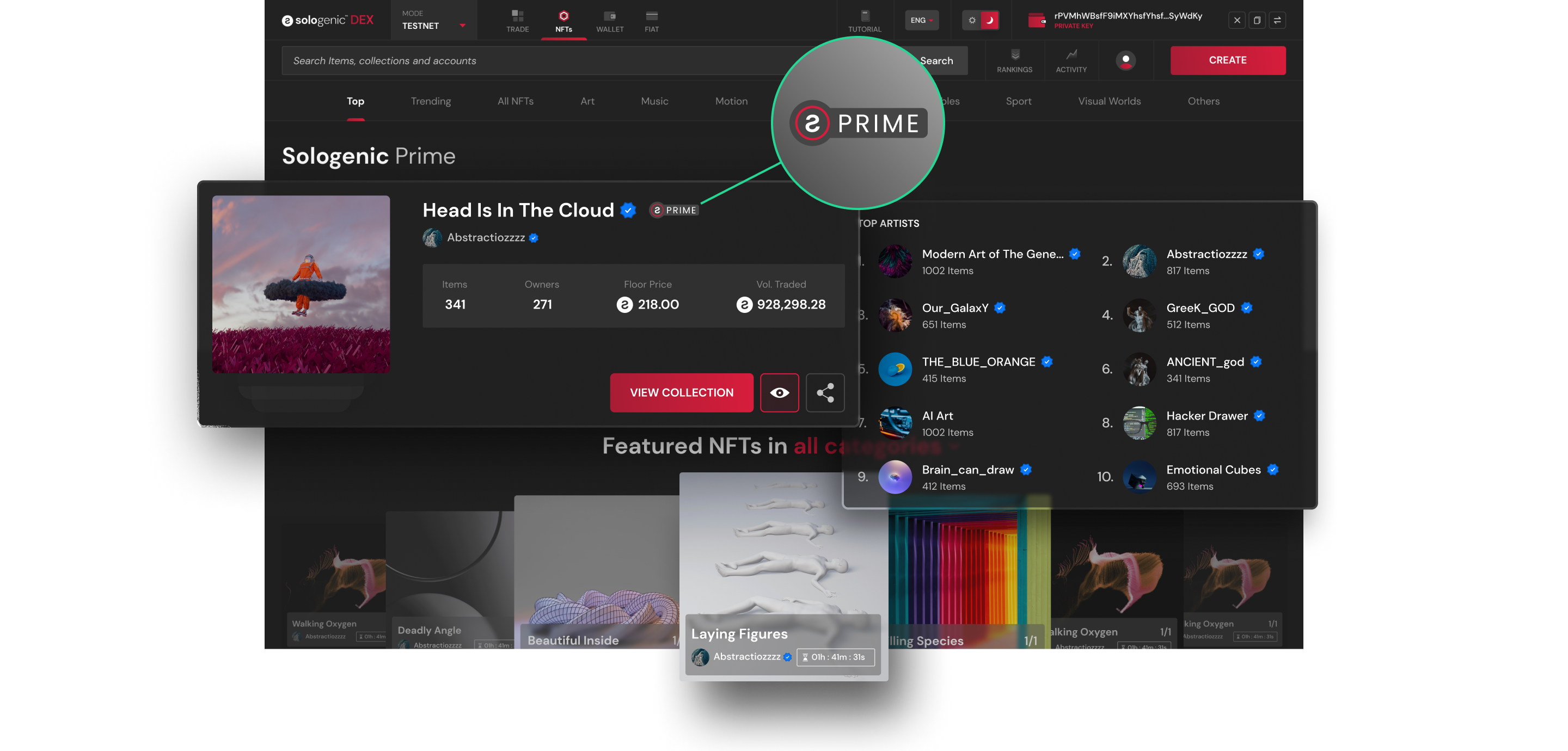The height and width of the screenshot is (751, 1568).
Task: Switch to light theme sun toggle
Action: (972, 20)
